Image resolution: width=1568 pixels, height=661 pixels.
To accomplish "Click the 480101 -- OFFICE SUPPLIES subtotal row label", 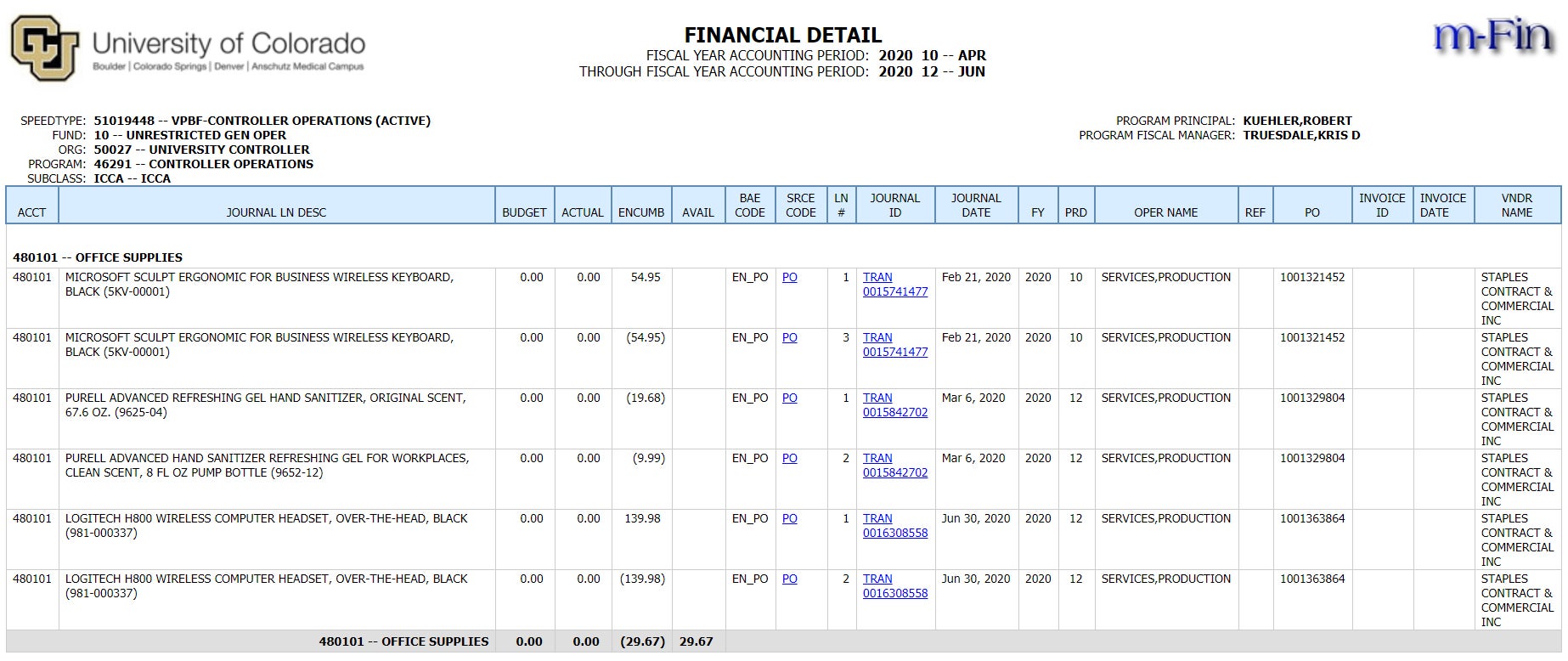I will click(x=403, y=641).
